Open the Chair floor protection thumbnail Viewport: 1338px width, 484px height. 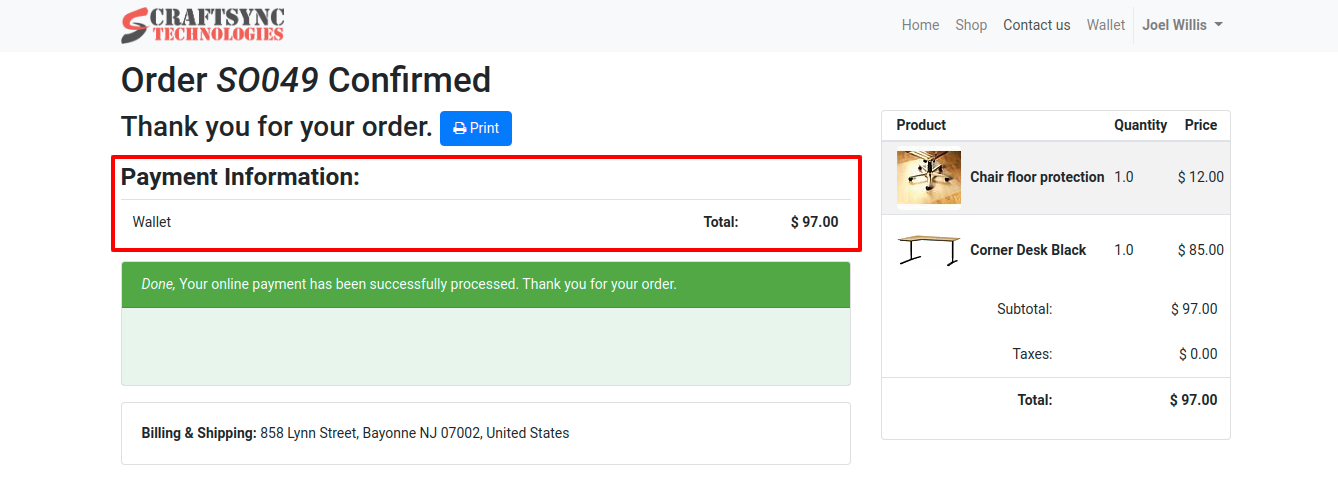click(928, 177)
